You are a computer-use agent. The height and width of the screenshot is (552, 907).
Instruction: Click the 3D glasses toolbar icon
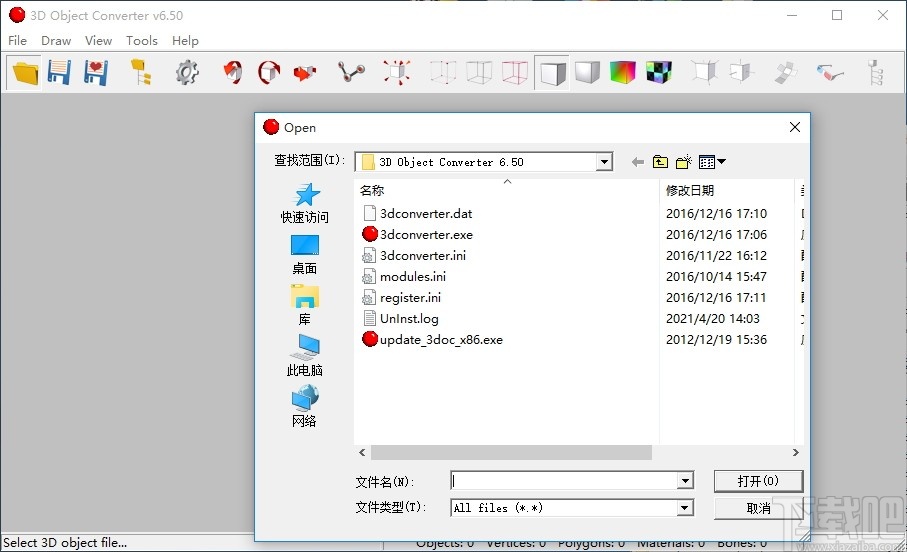click(829, 73)
